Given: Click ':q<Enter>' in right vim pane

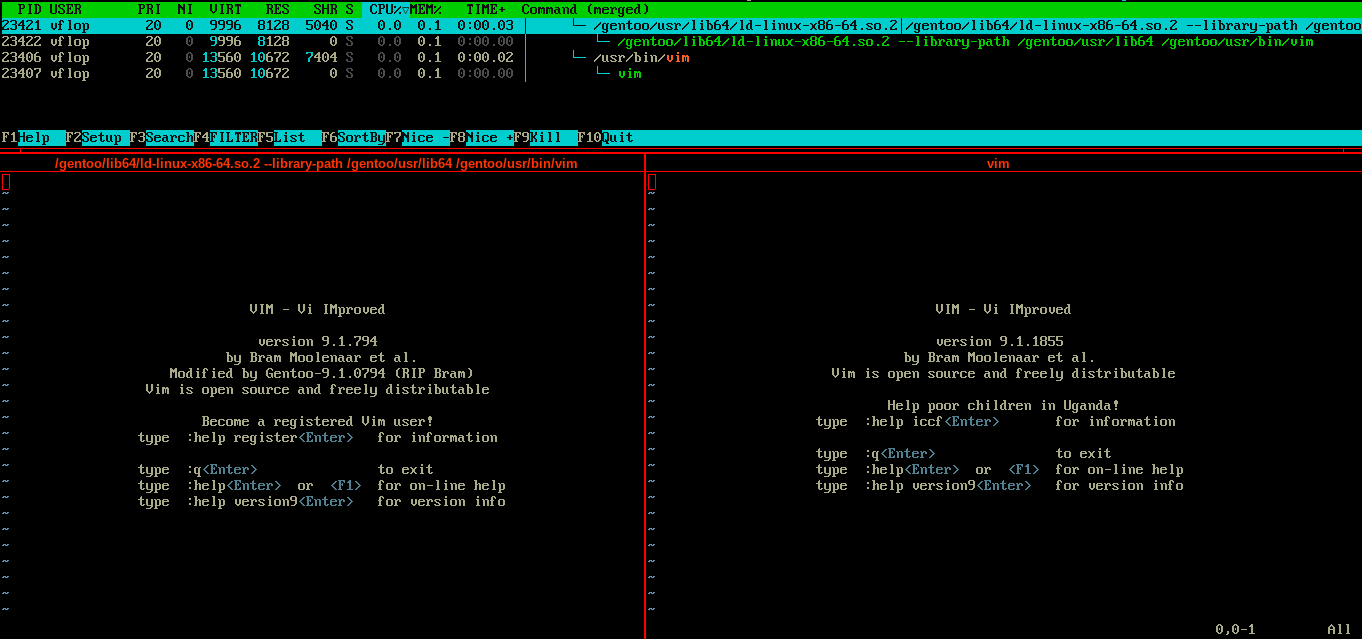Looking at the screenshot, I should (899, 453).
